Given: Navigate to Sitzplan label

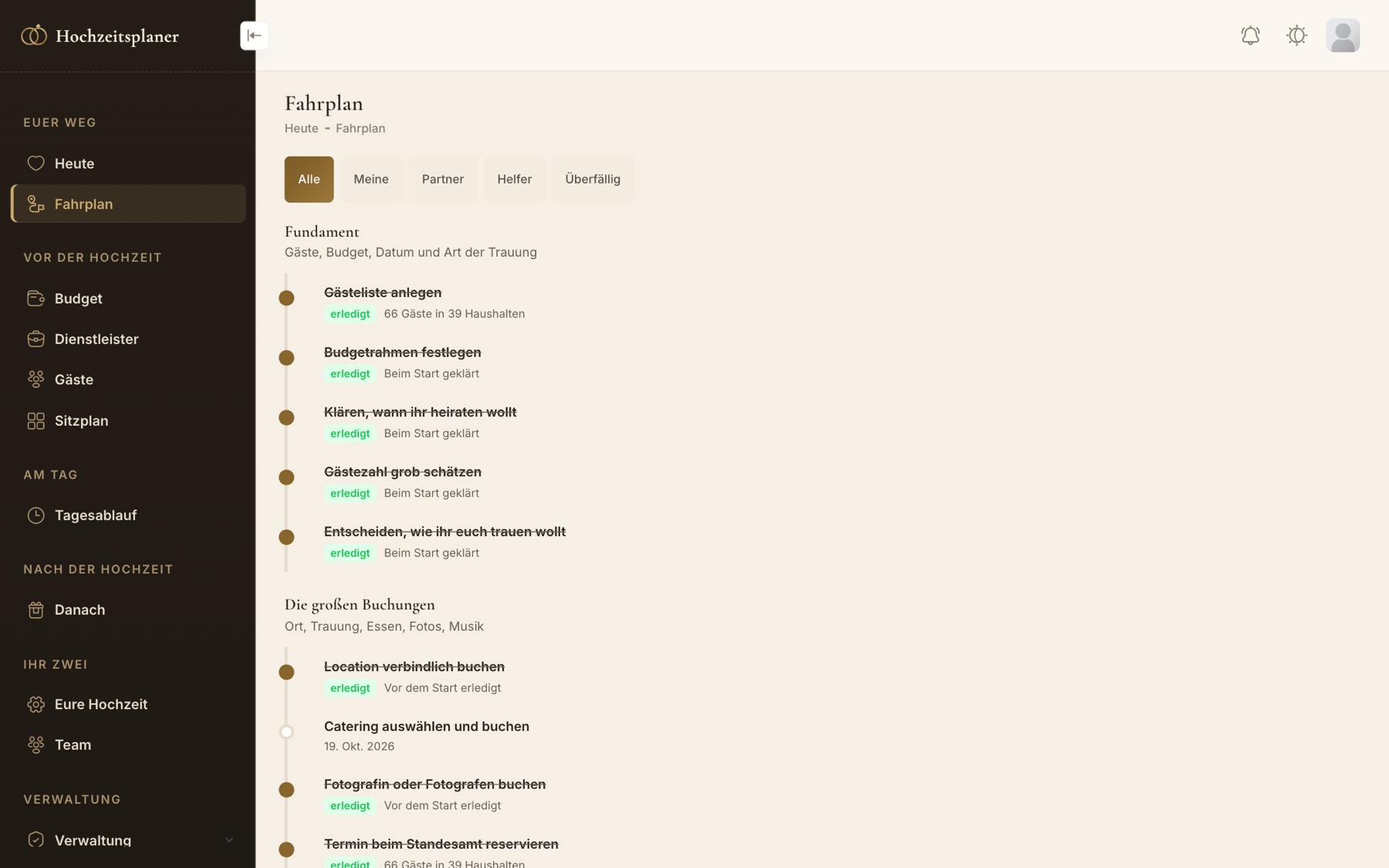Looking at the screenshot, I should pos(82,420).
